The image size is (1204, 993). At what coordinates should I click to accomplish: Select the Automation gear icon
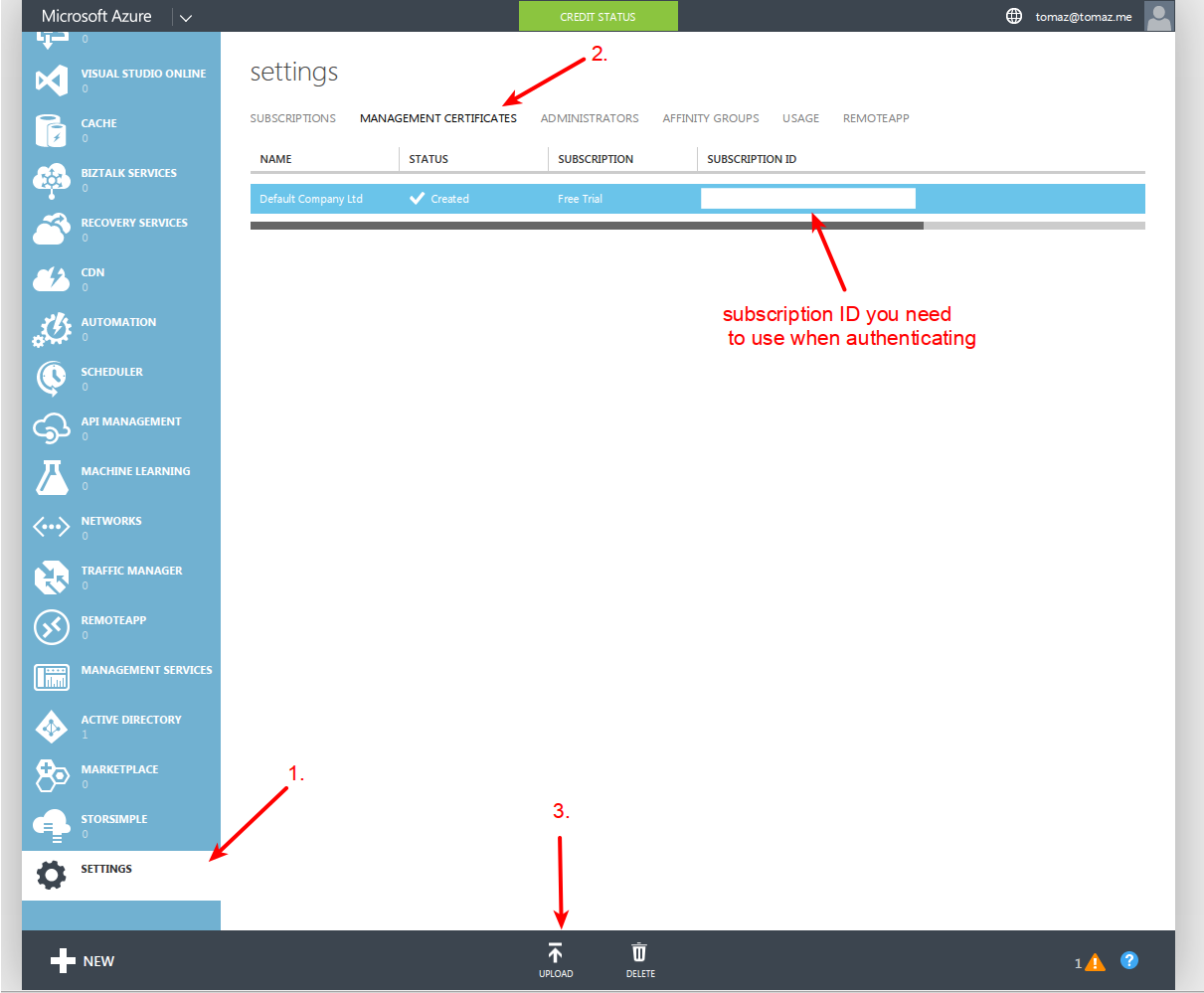(x=52, y=329)
